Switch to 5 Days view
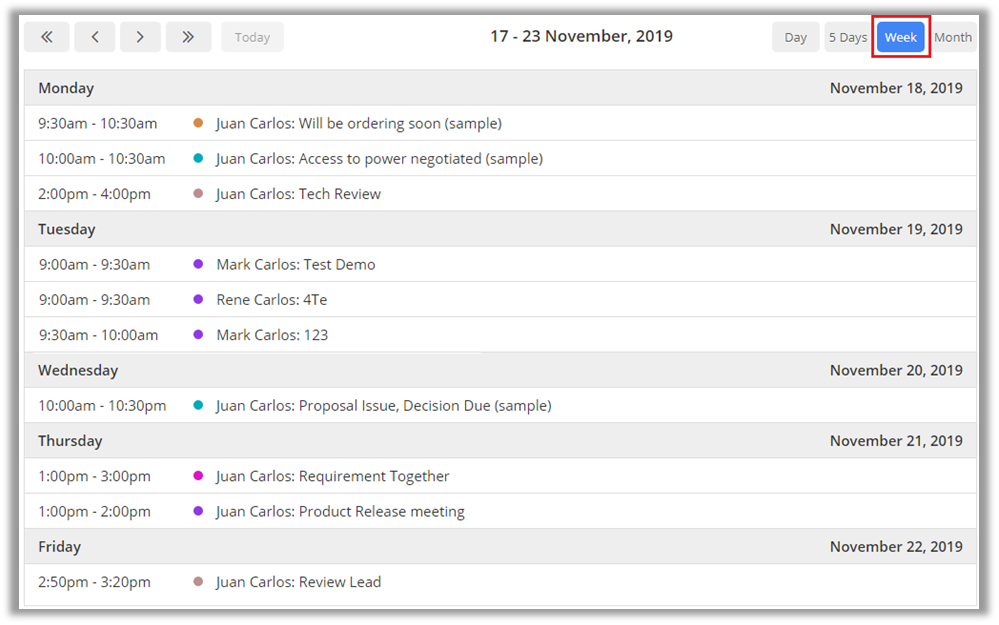This screenshot has width=999, height=625. [847, 37]
